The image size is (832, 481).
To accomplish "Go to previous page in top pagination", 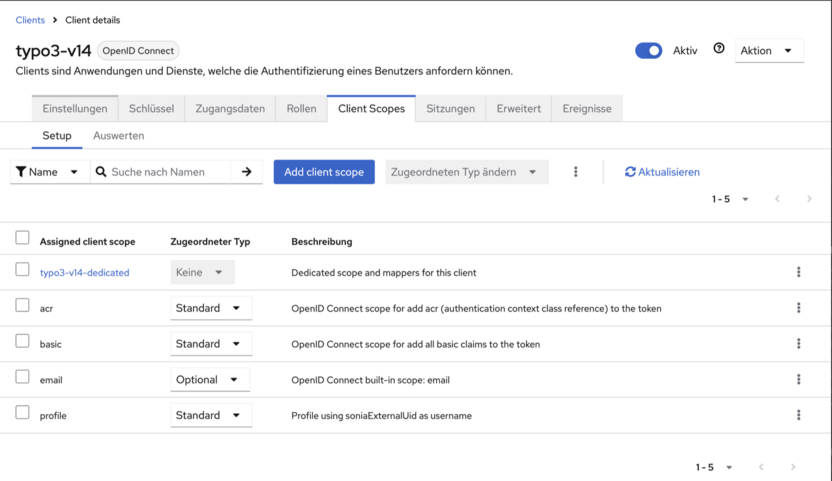I will tap(777, 199).
